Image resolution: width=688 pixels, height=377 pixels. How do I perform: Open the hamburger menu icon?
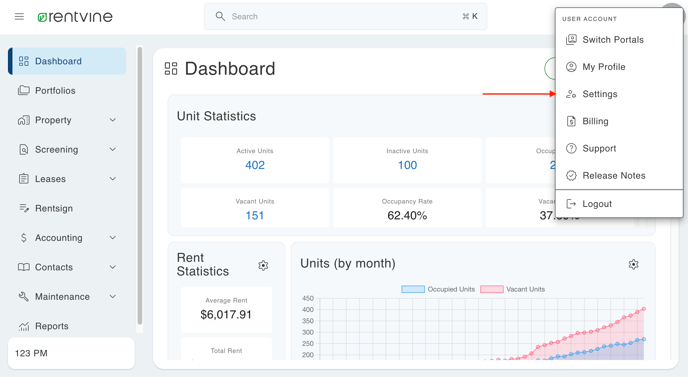tap(19, 17)
